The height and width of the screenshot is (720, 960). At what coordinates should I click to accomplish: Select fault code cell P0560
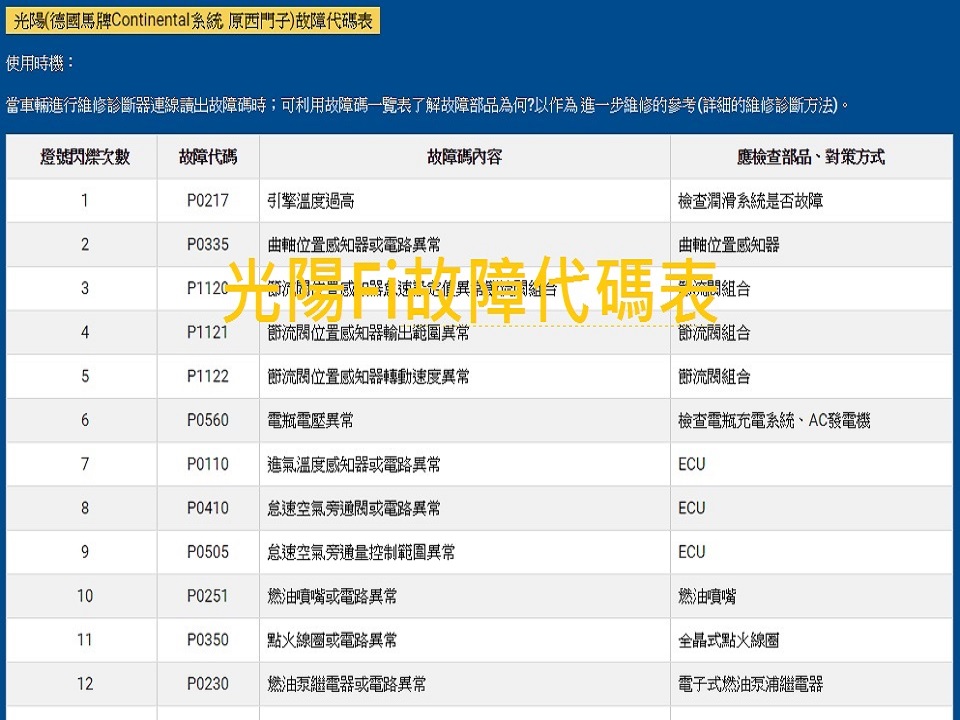click(208, 420)
